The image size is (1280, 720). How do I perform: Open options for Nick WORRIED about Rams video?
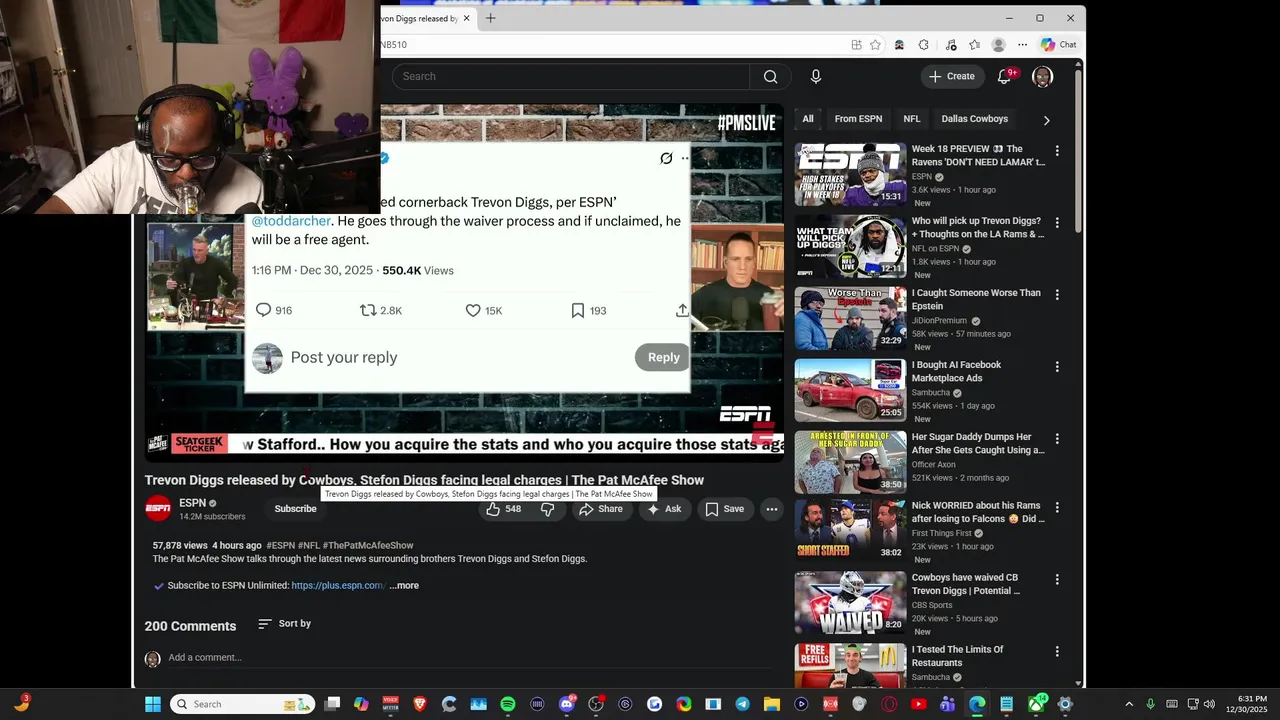tap(1057, 507)
